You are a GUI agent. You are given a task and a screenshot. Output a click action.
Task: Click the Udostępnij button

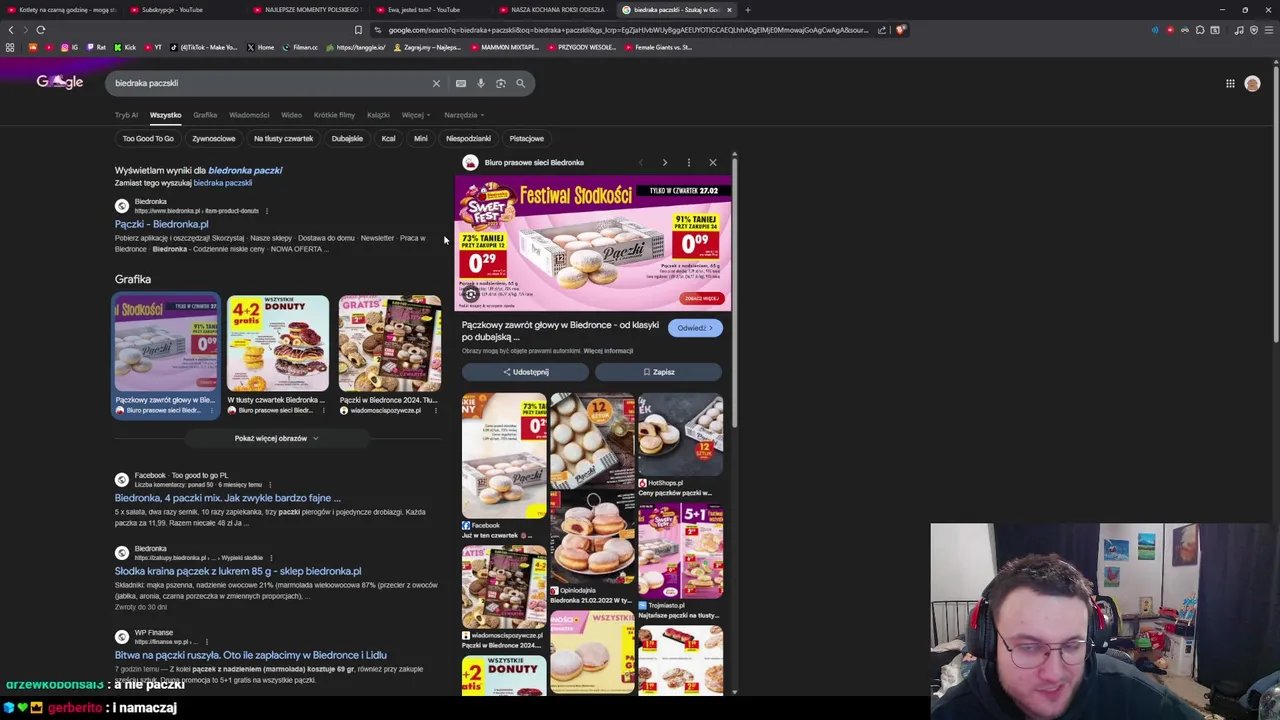click(525, 372)
